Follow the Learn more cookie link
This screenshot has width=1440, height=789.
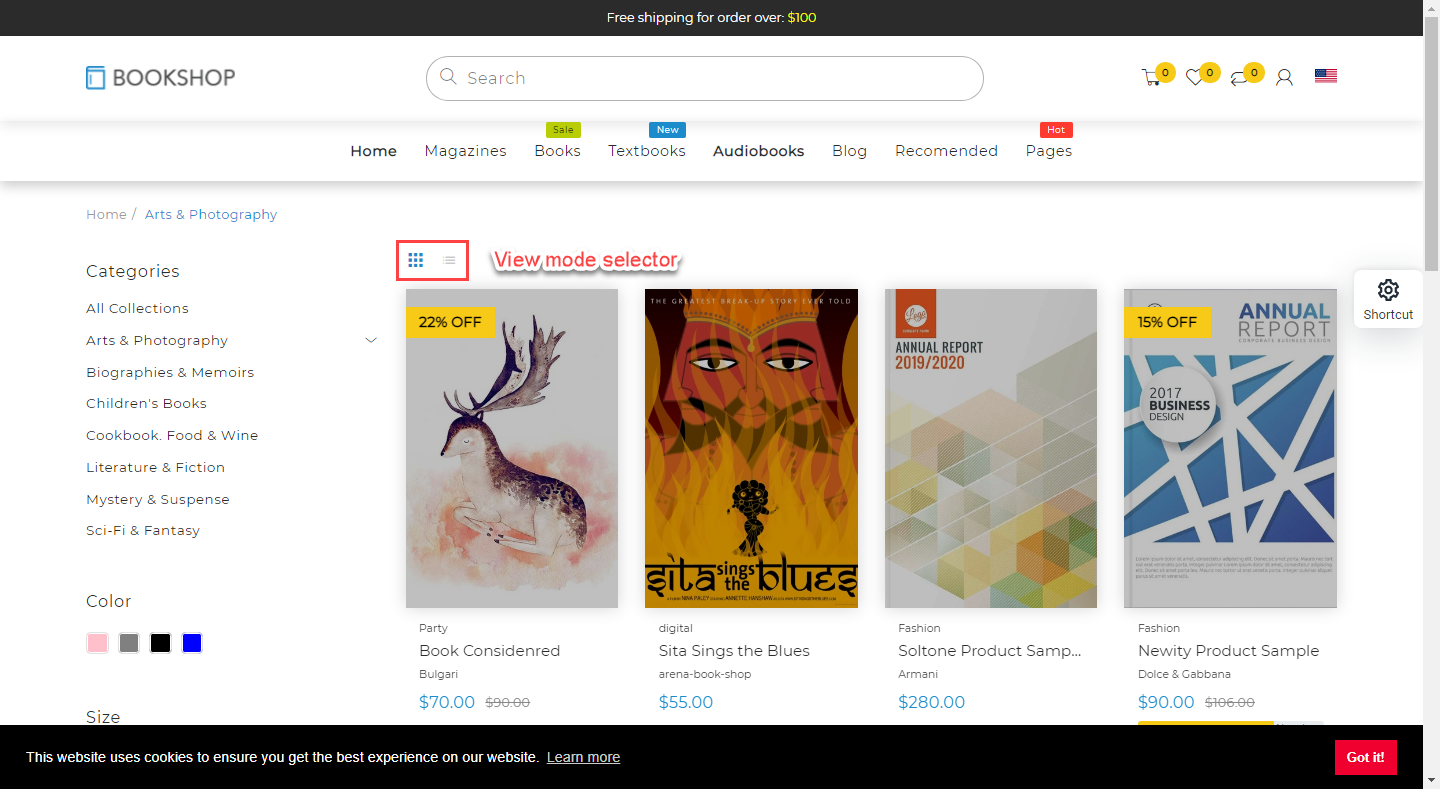[583, 757]
